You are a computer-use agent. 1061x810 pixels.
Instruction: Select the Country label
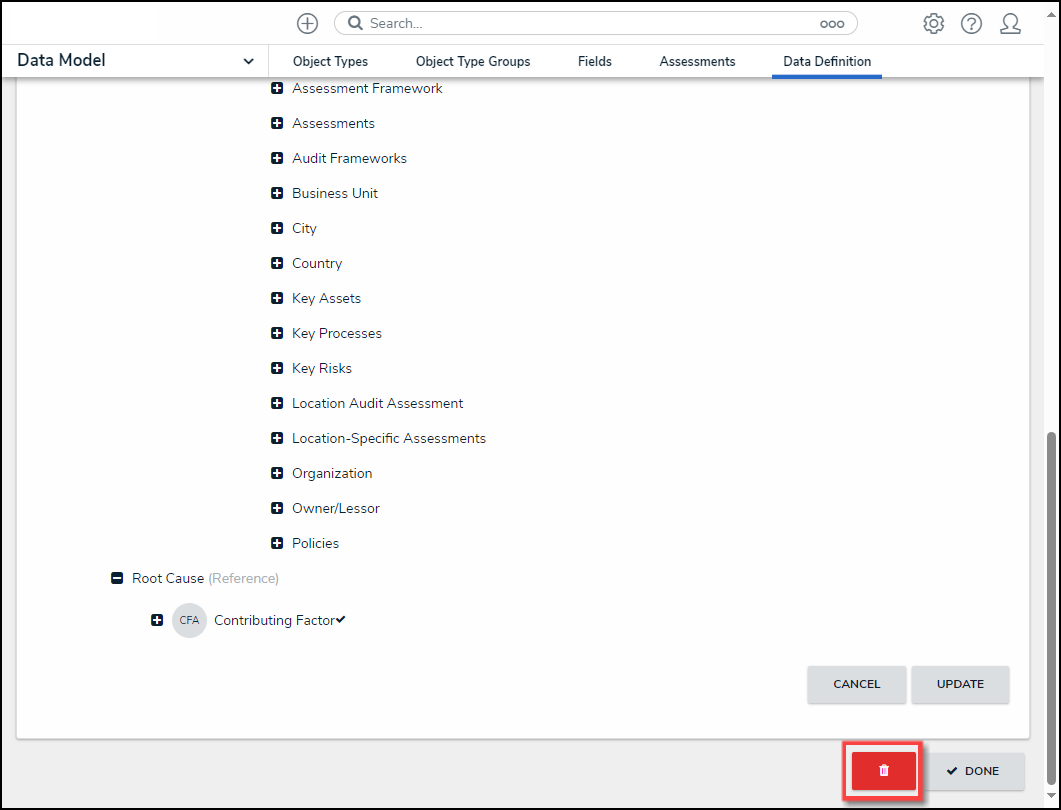317,264
